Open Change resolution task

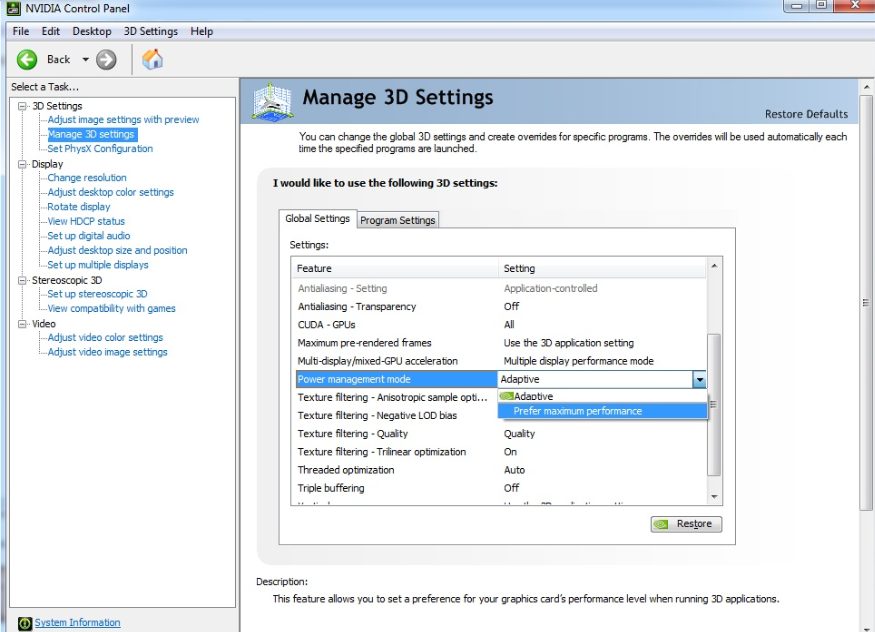87,177
